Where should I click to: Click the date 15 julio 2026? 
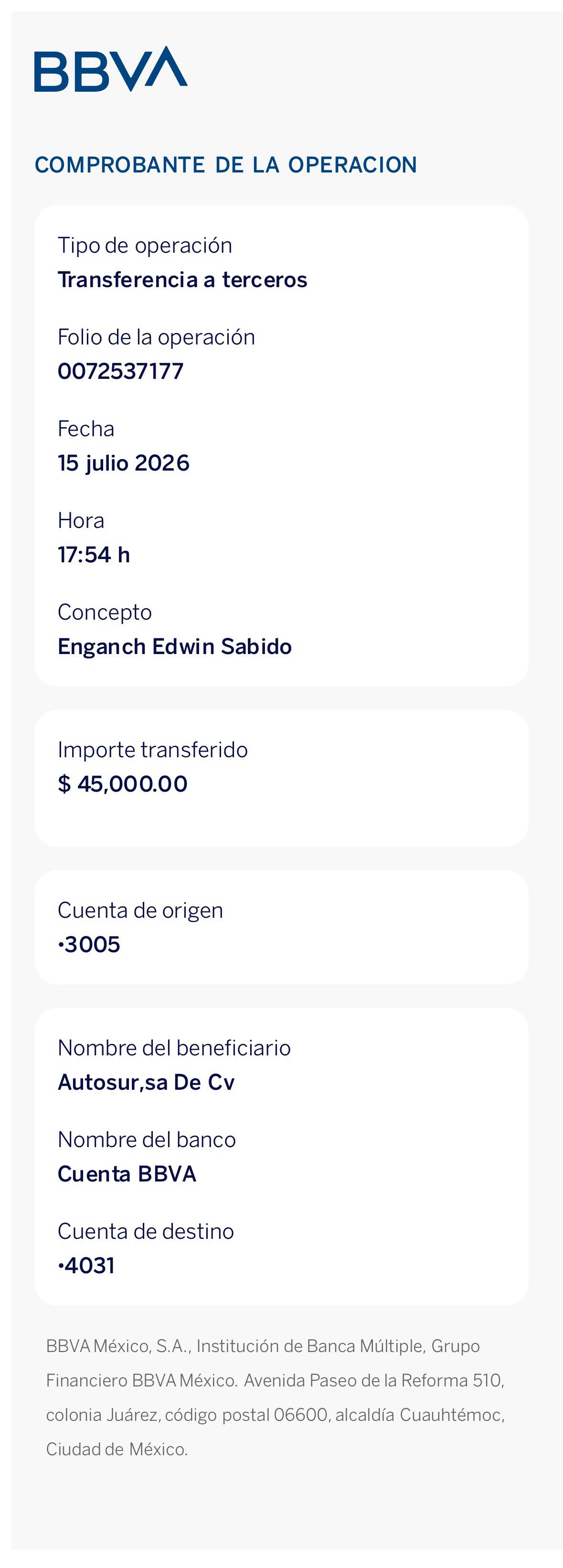(124, 463)
